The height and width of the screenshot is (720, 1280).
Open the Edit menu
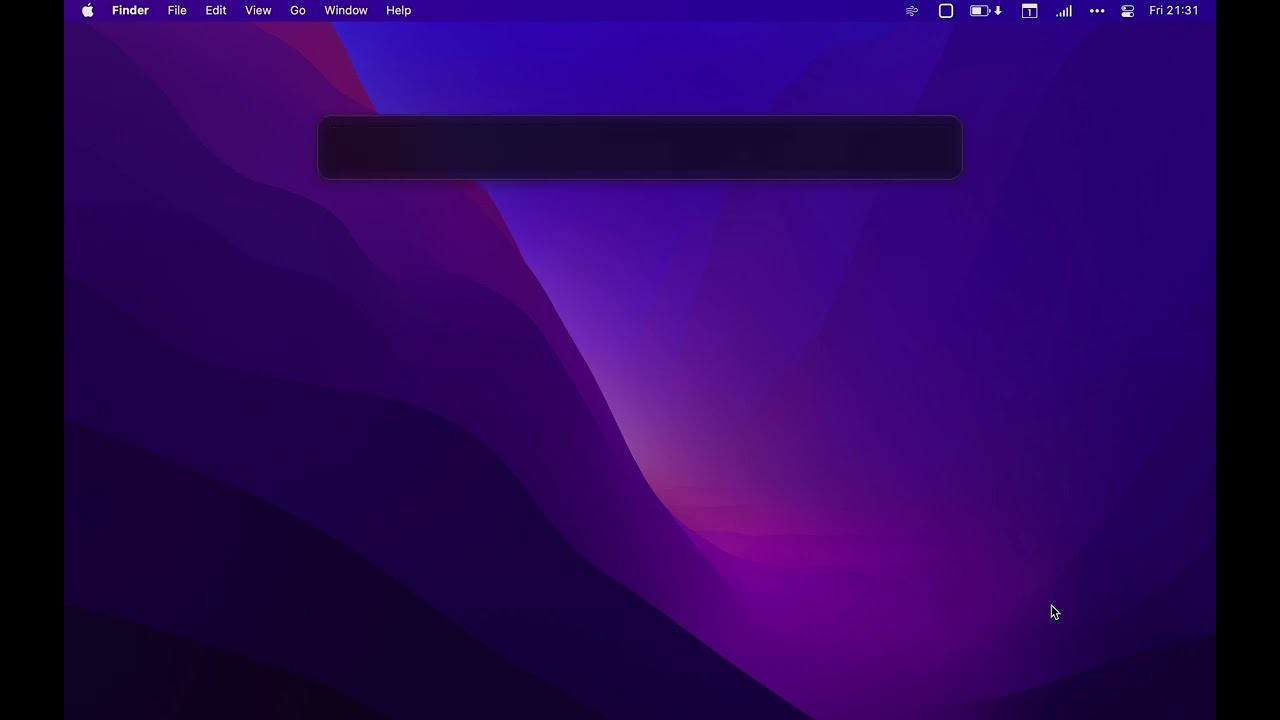[x=216, y=11]
